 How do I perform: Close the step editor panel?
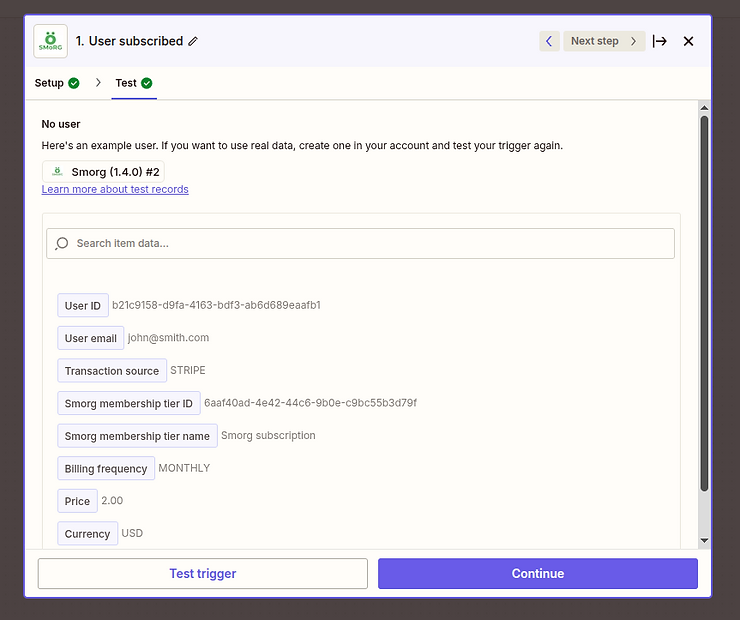click(688, 41)
